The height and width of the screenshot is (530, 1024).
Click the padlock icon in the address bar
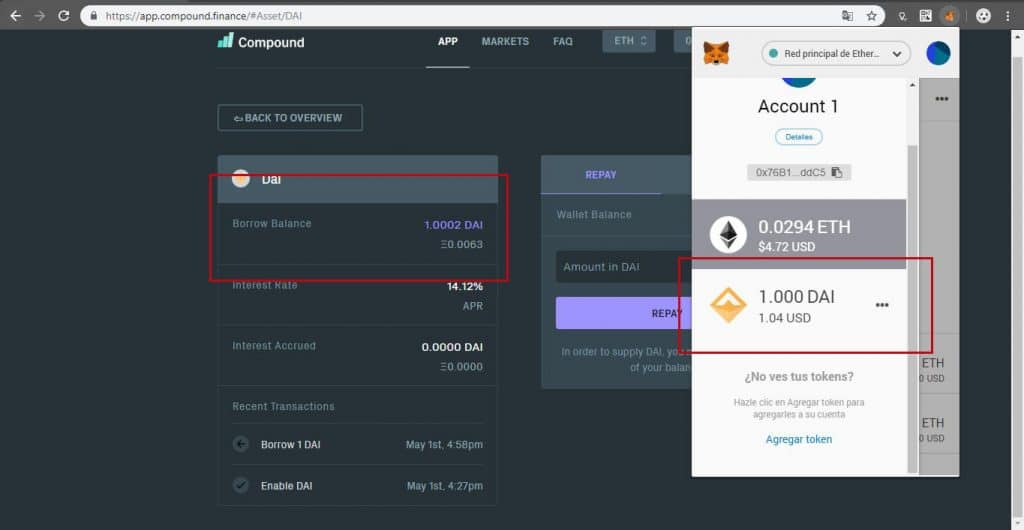coord(94,16)
